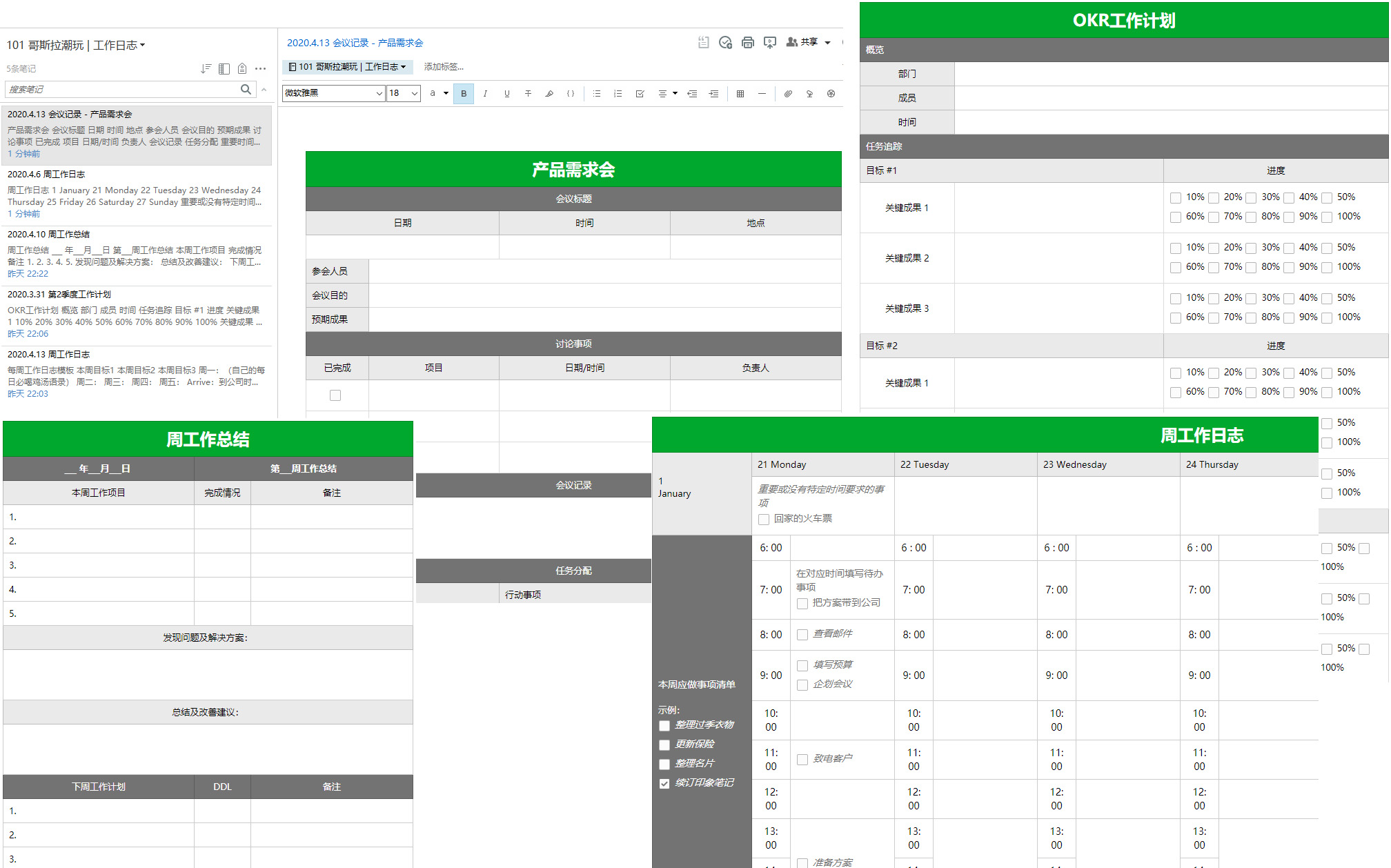Check 60% for 目标 #1 关键成果 3
The width and height of the screenshot is (1391, 868).
click(1176, 318)
